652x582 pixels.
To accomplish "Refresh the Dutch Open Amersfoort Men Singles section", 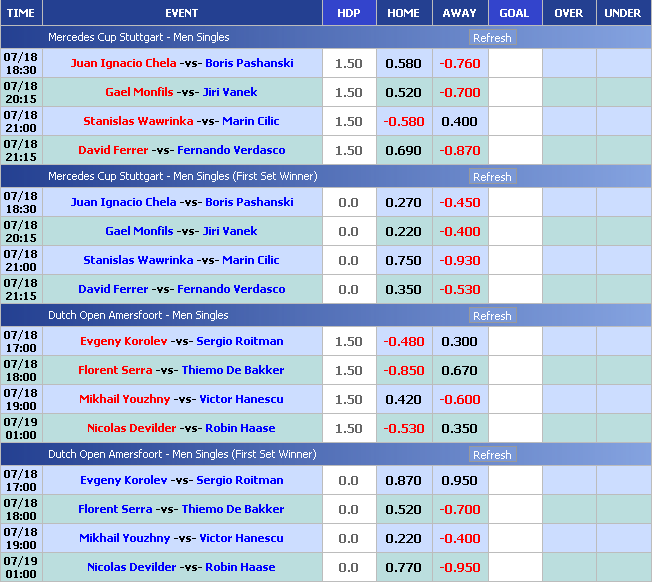I will coord(491,316).
